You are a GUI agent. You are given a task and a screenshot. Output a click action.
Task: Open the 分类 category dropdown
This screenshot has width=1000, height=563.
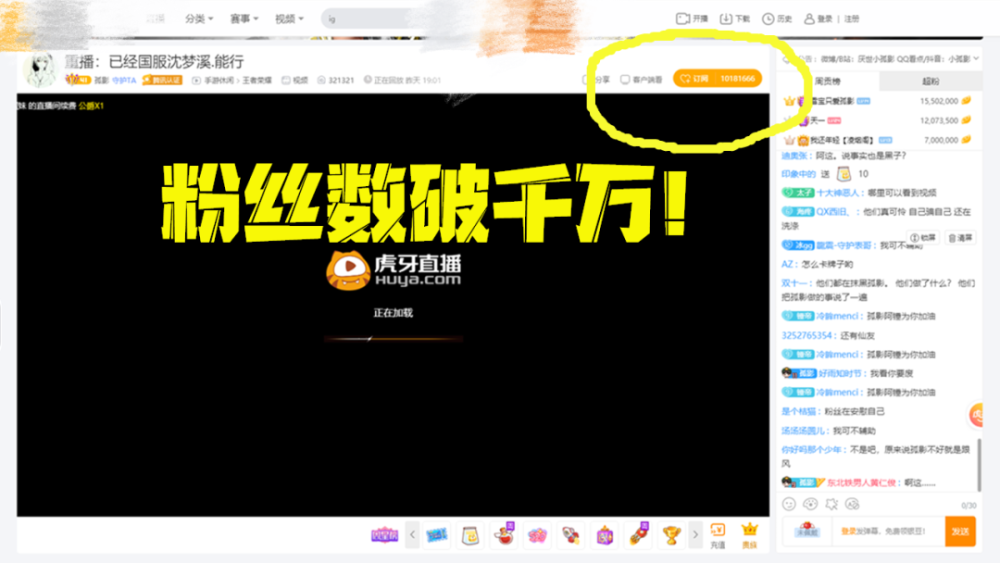tap(199, 18)
